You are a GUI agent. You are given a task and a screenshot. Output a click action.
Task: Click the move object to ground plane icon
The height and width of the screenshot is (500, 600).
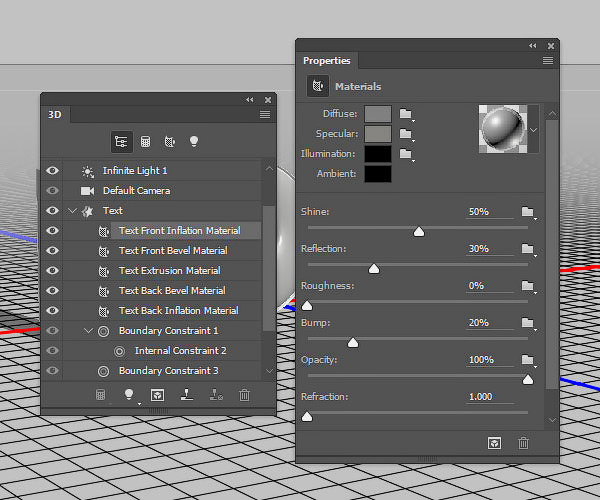pyautogui.click(x=187, y=395)
